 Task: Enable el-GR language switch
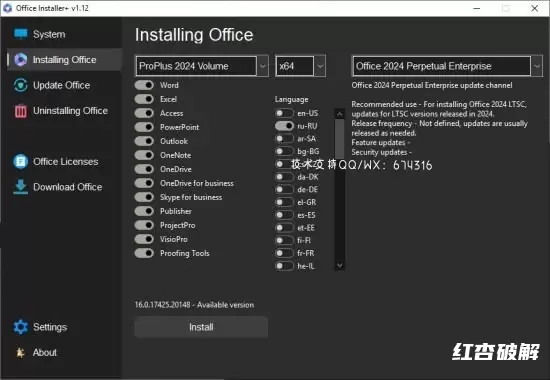pos(284,202)
